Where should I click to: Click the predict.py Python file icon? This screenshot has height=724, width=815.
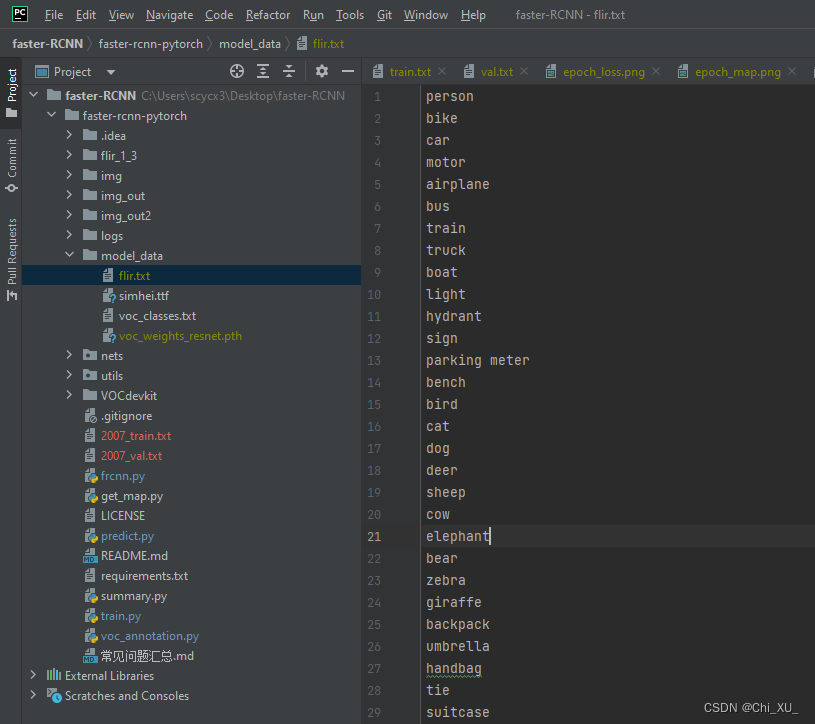tap(91, 536)
